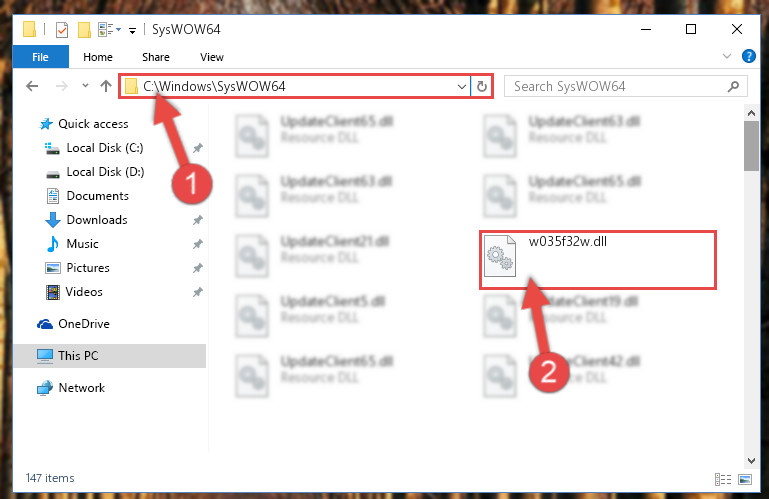The image size is (769, 499).
Task: Select Local Disk (D:) in sidebar
Action: (x=105, y=172)
